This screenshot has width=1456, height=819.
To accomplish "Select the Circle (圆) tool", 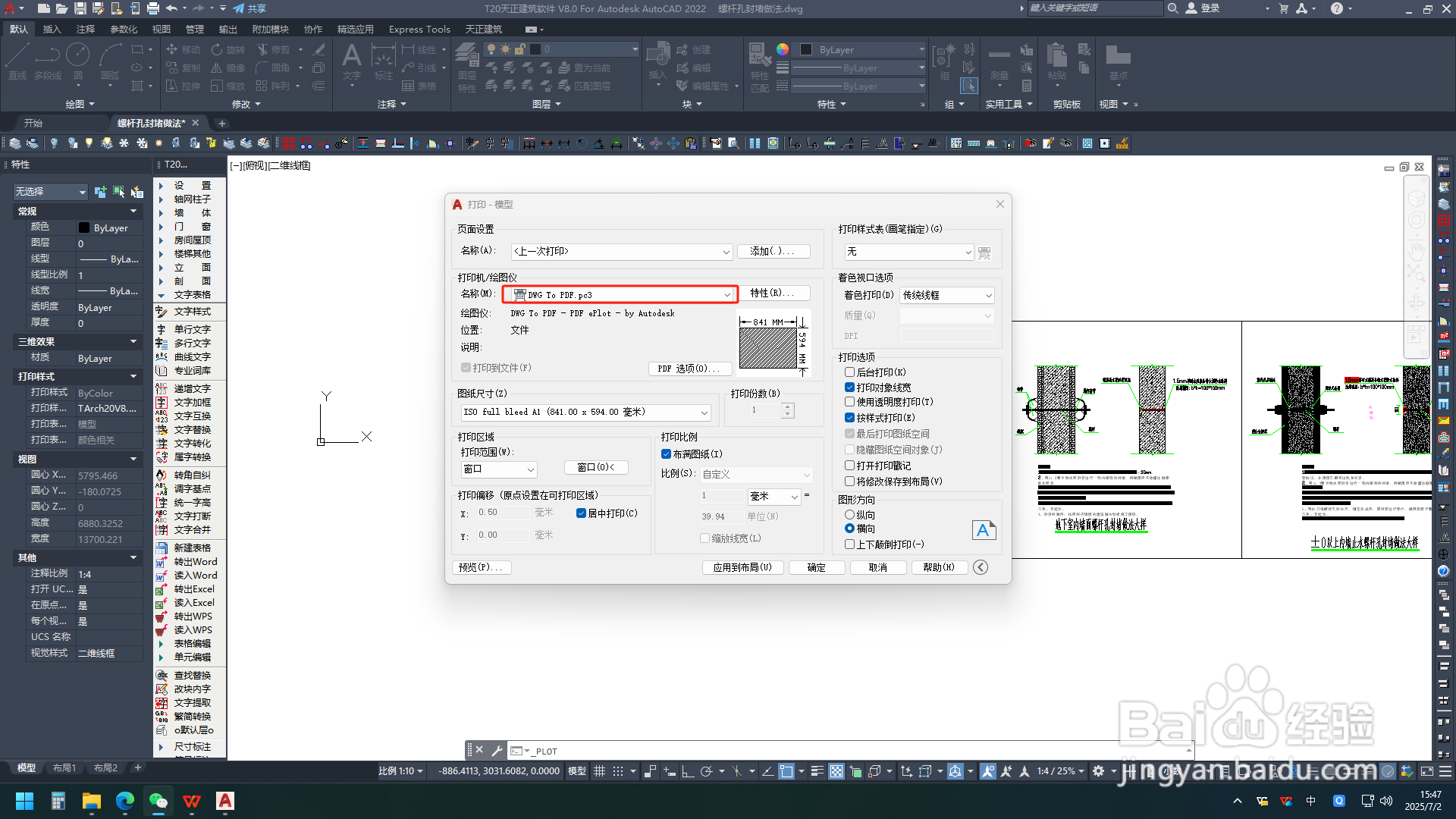I will coord(77,61).
